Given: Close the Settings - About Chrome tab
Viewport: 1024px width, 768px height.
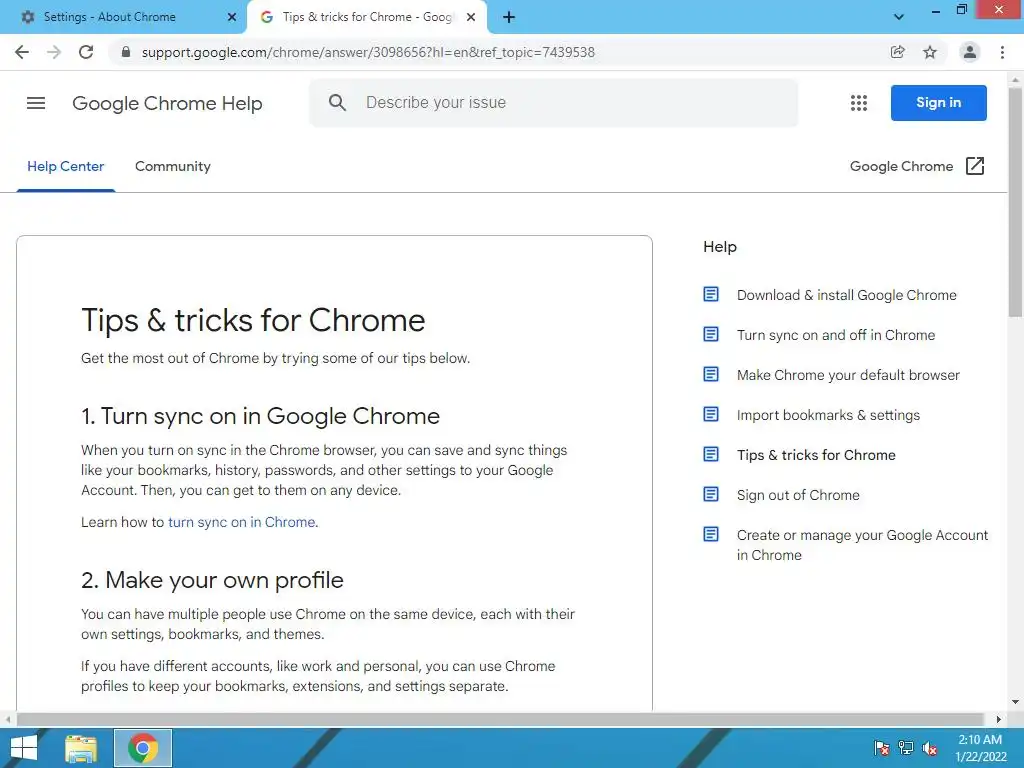Looking at the screenshot, I should pyautogui.click(x=232, y=18).
